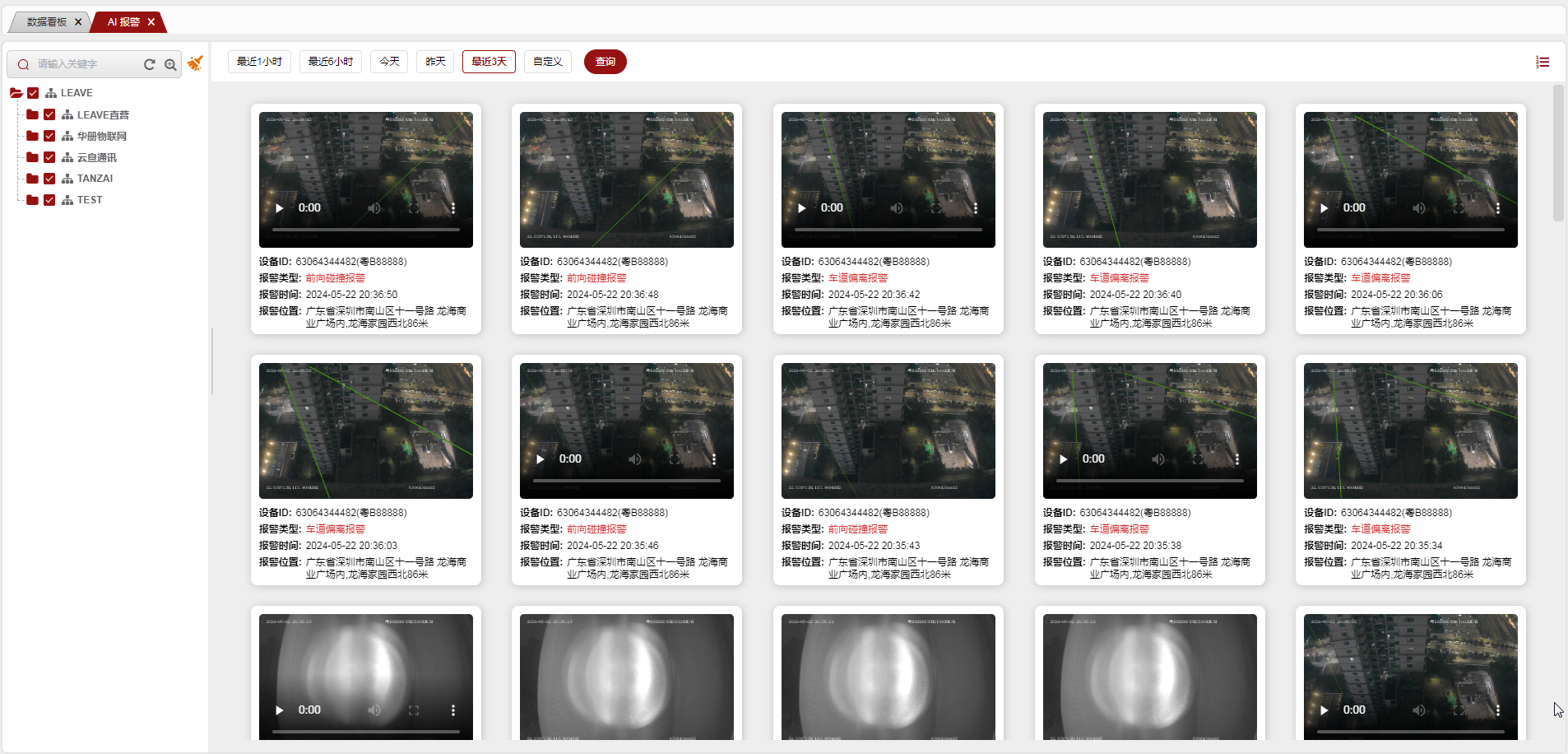The width and height of the screenshot is (1568, 754).
Task: Toggle the list view icon at top right
Action: pyautogui.click(x=1542, y=62)
